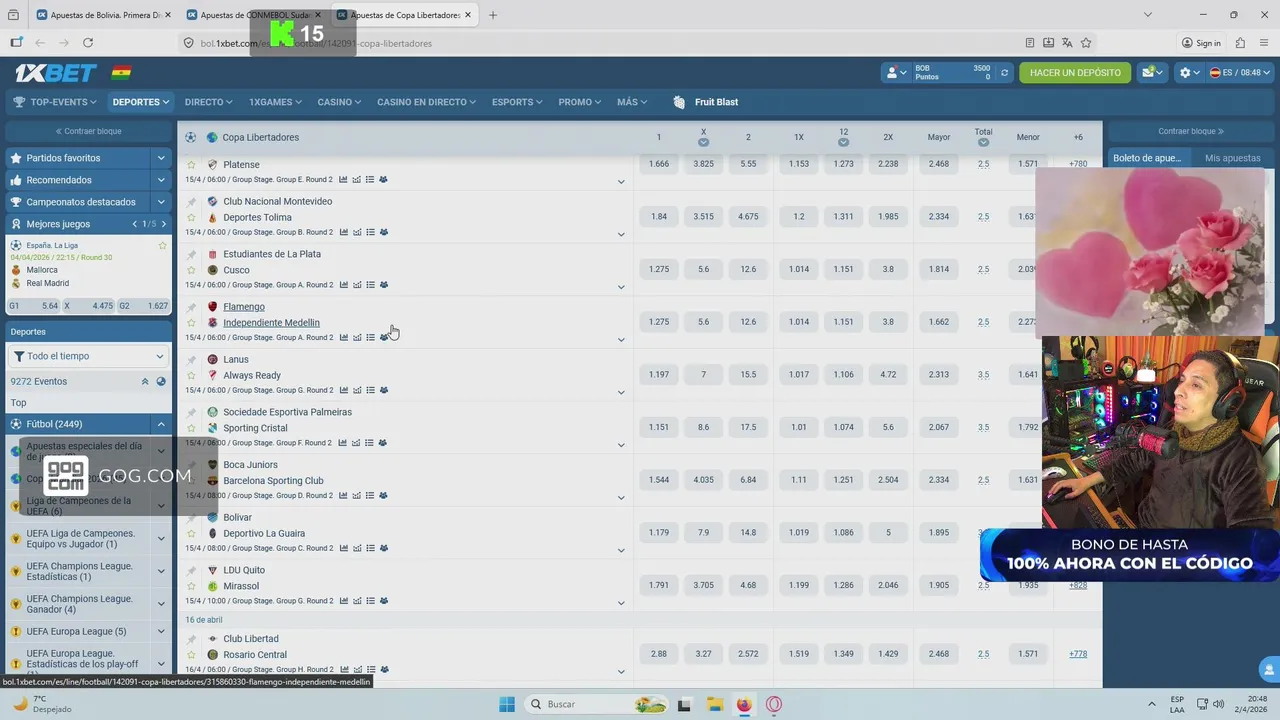Open the Total column header dropdown
This screenshot has width=1280, height=720.
click(984, 142)
